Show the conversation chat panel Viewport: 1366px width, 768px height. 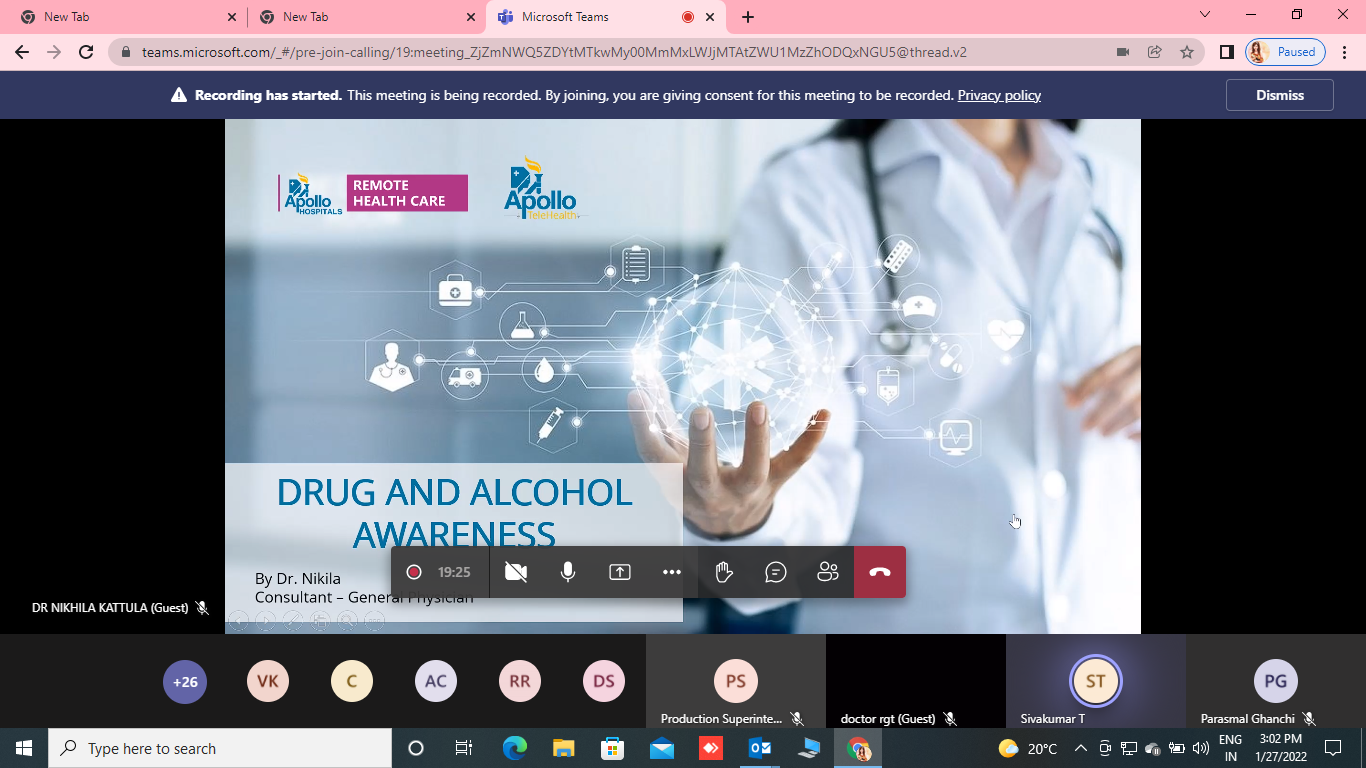pos(776,572)
